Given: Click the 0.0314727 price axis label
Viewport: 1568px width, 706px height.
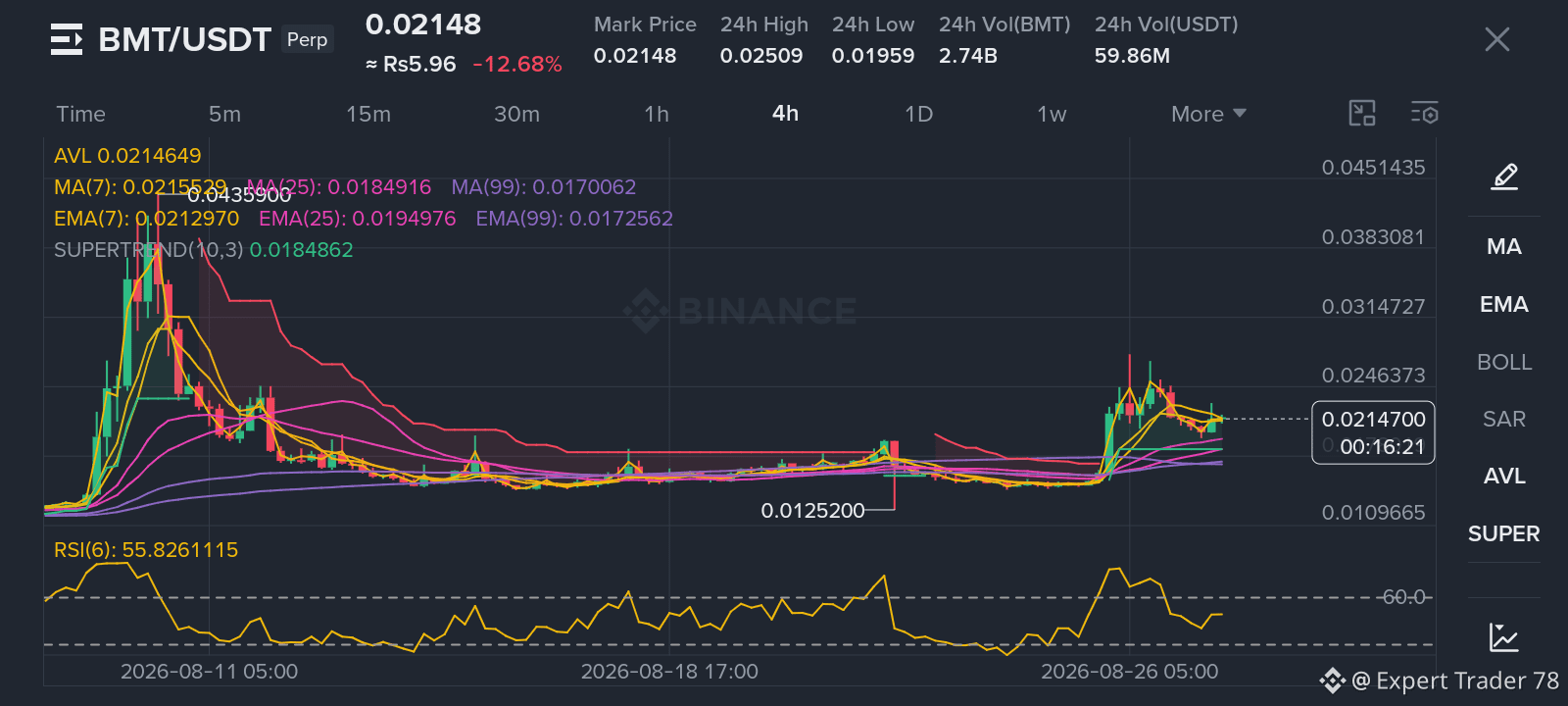Looking at the screenshot, I should click(x=1373, y=307).
